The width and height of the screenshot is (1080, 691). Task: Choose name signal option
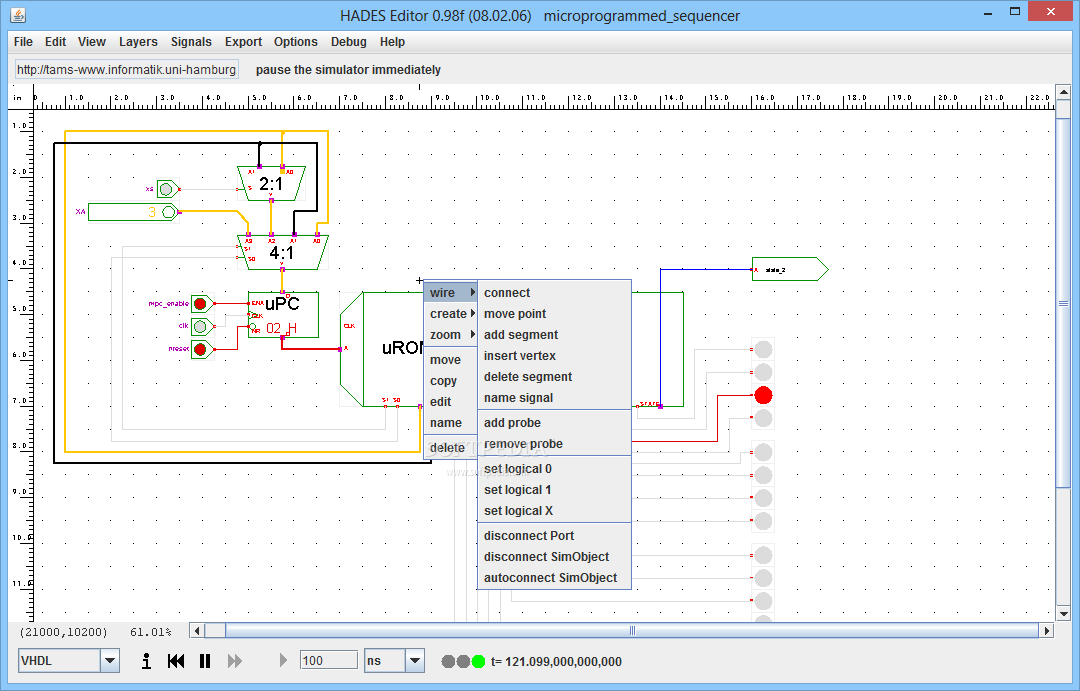click(x=554, y=398)
